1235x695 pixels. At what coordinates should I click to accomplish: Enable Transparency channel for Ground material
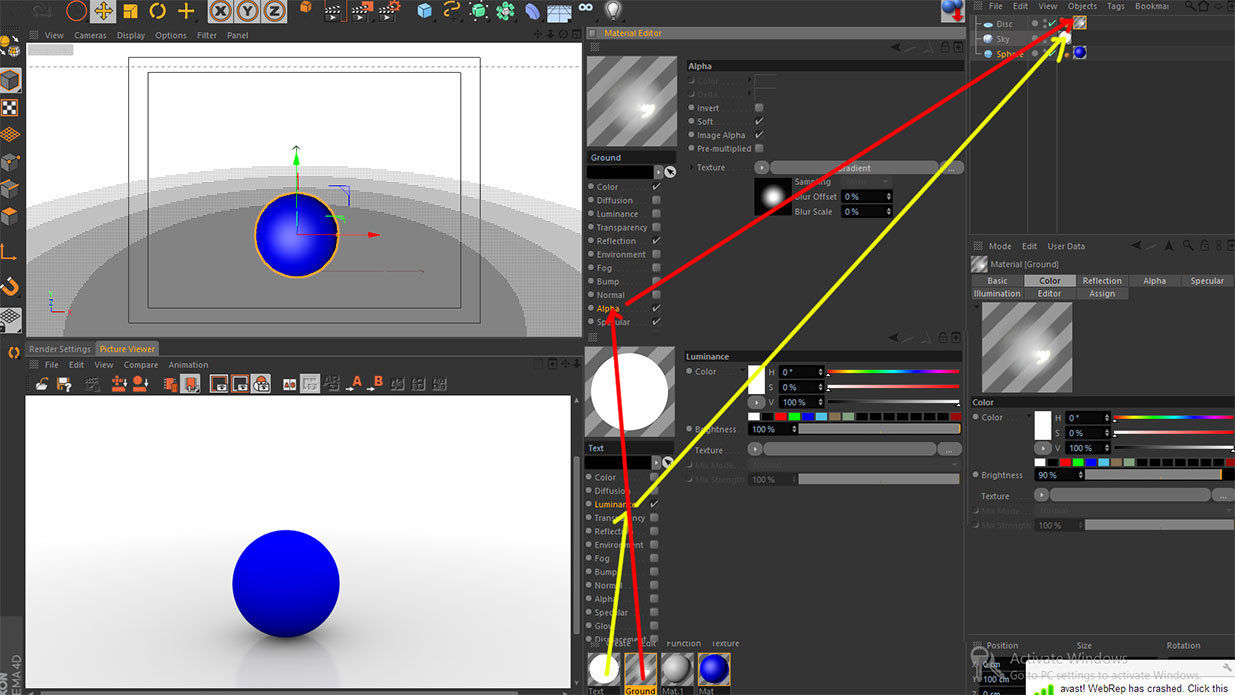coord(656,227)
